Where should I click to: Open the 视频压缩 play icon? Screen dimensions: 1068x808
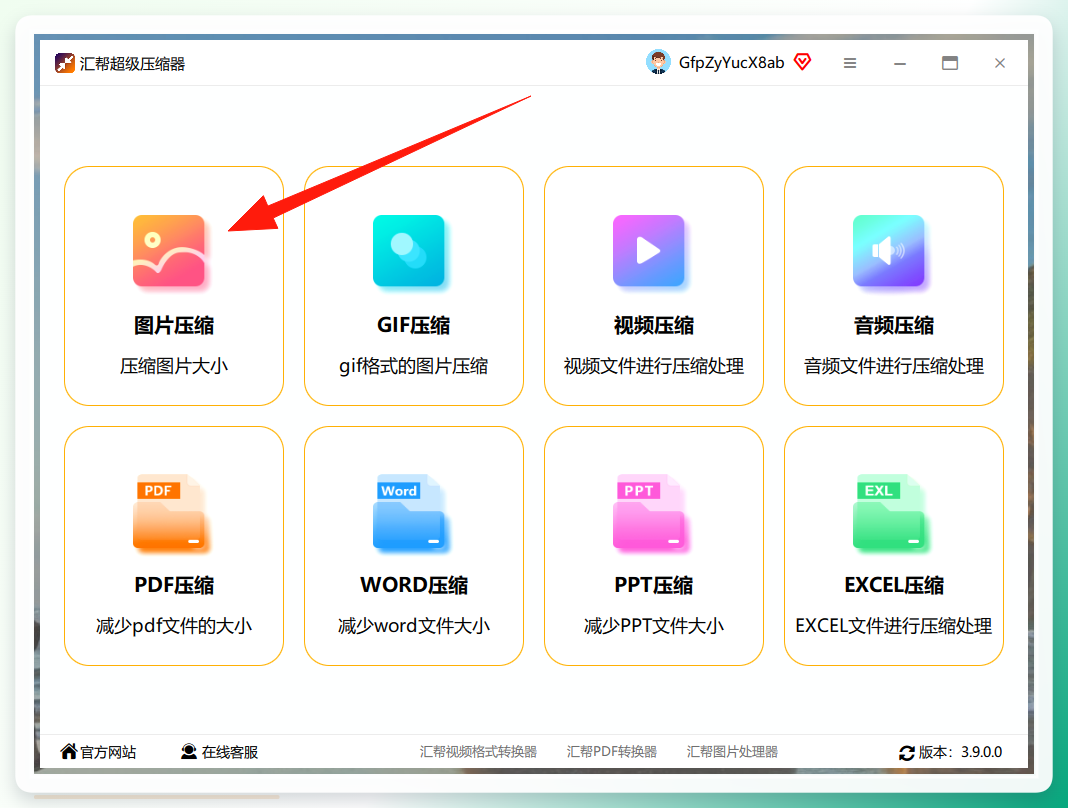648,251
